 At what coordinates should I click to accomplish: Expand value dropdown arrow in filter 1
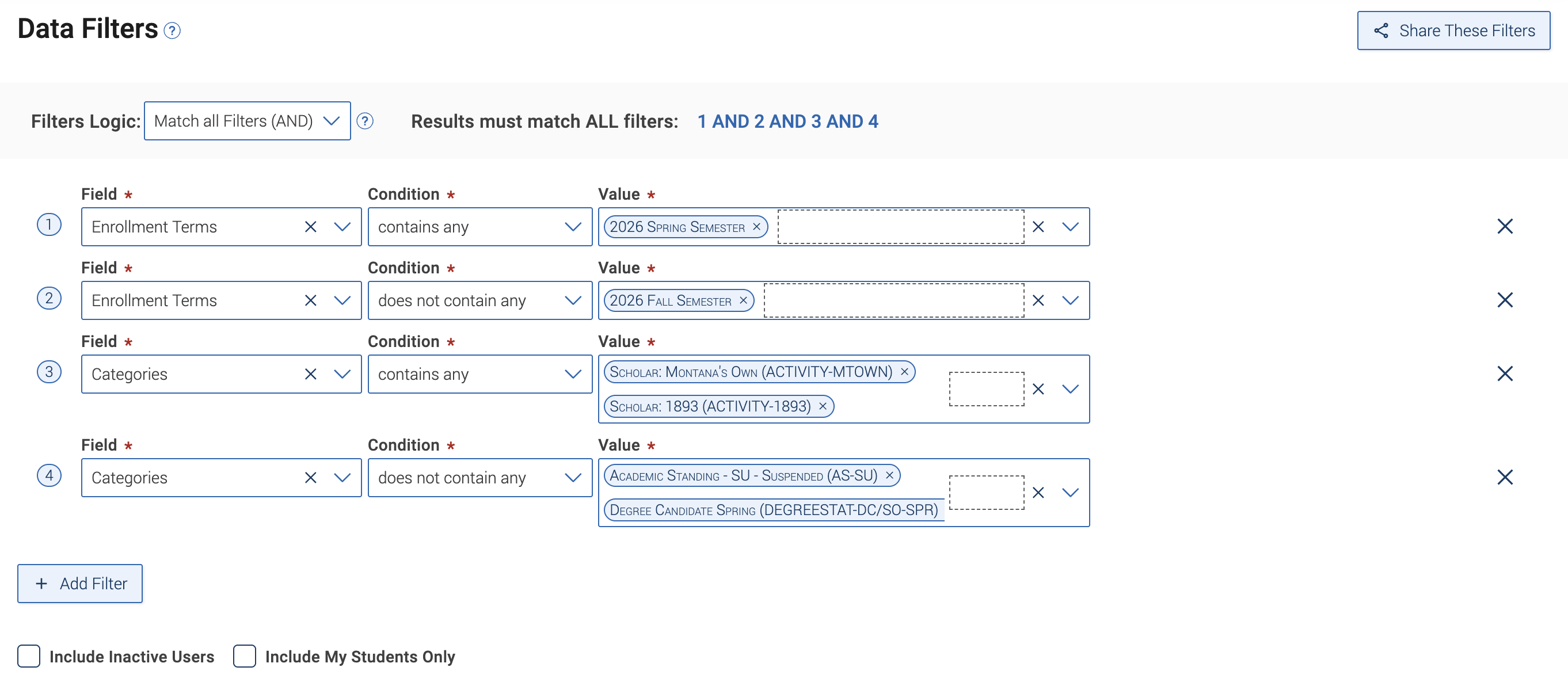[x=1070, y=227]
